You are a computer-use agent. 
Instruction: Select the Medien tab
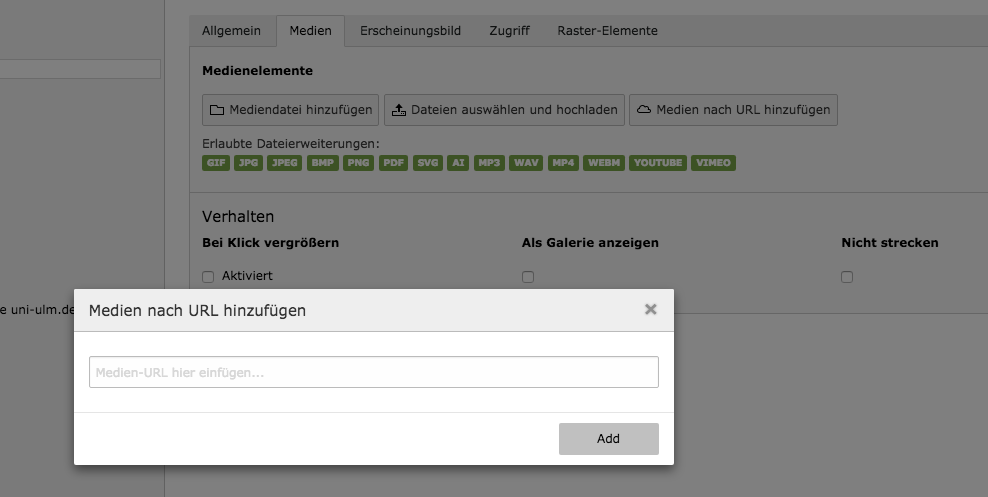click(311, 31)
